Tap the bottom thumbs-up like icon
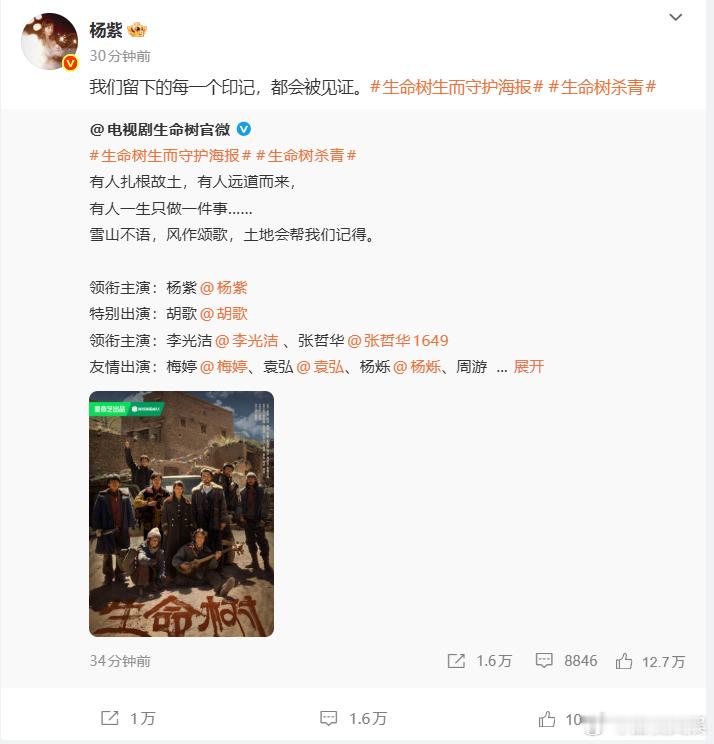714x744 pixels. [x=547, y=719]
